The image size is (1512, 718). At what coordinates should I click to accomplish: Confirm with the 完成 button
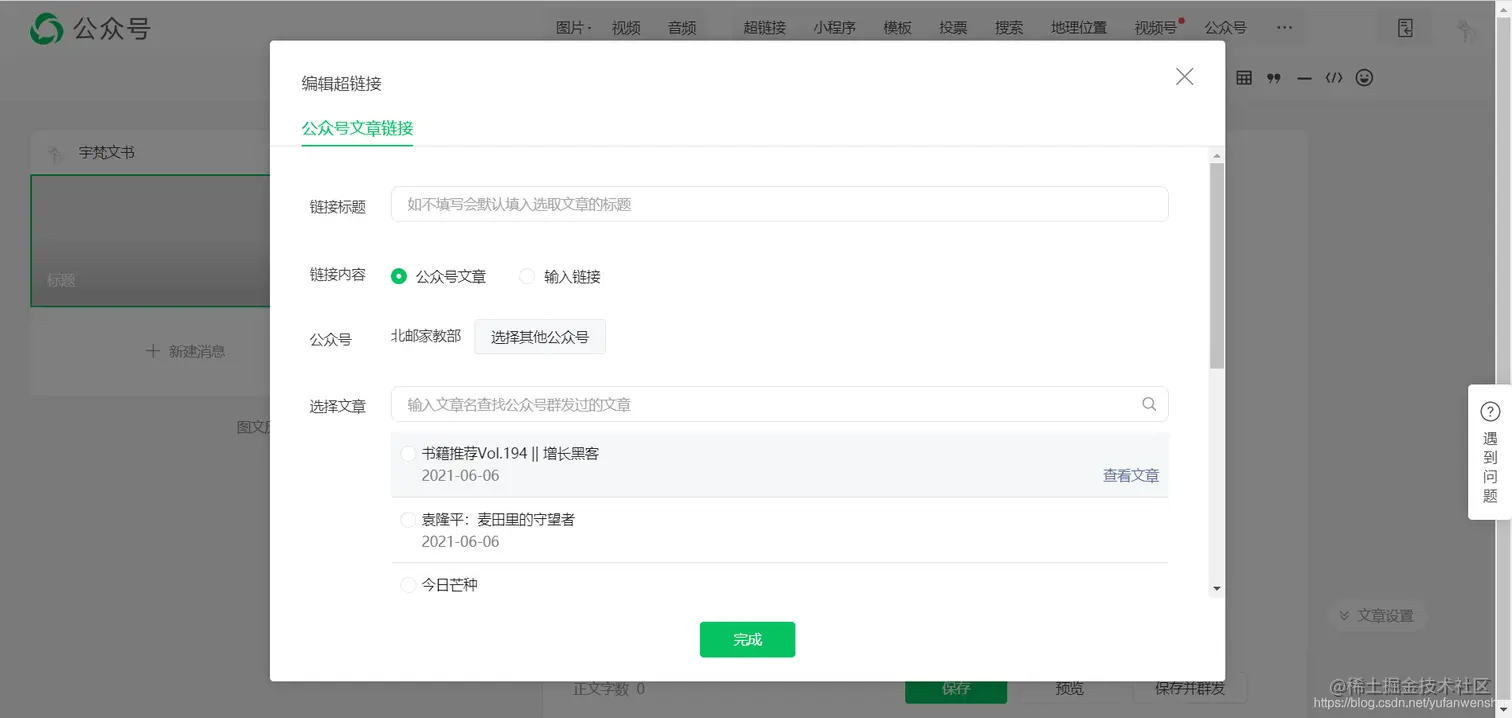(747, 639)
